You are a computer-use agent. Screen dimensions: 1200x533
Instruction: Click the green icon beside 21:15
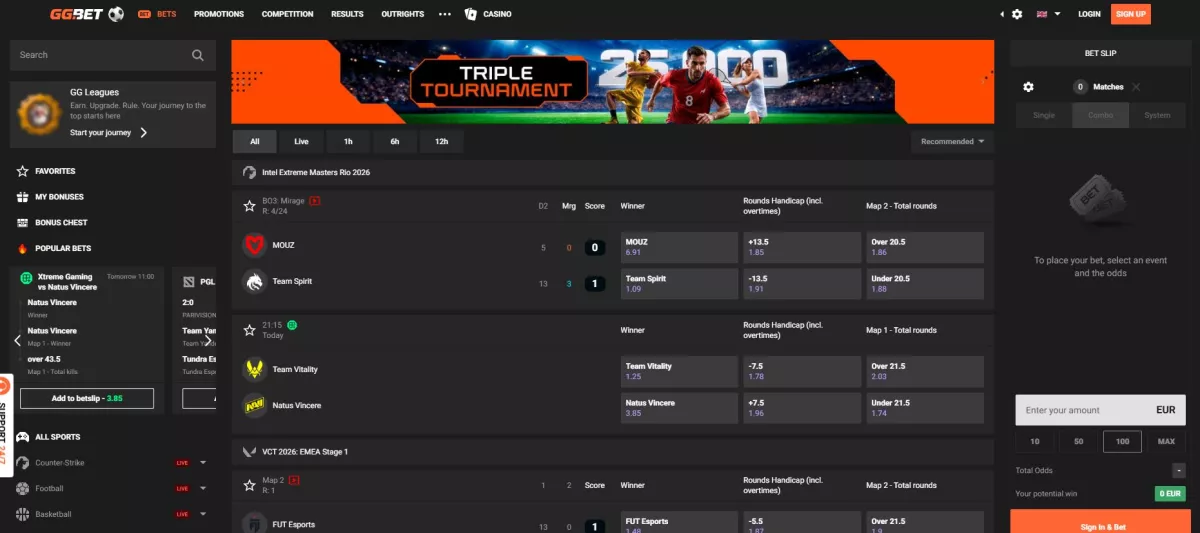point(292,325)
